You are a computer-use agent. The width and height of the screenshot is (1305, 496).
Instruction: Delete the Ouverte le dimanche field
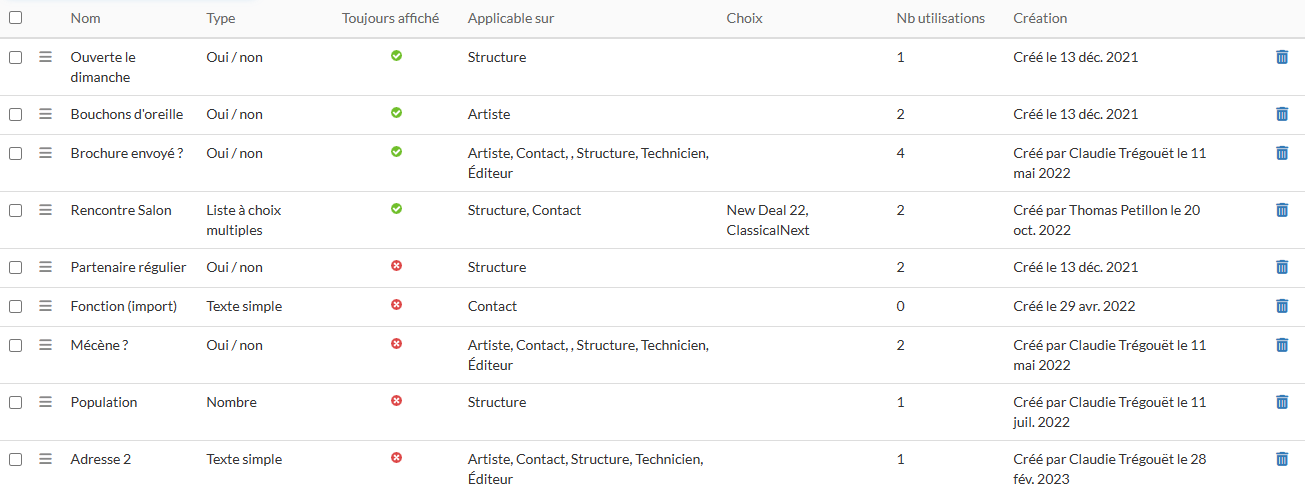[1282, 57]
